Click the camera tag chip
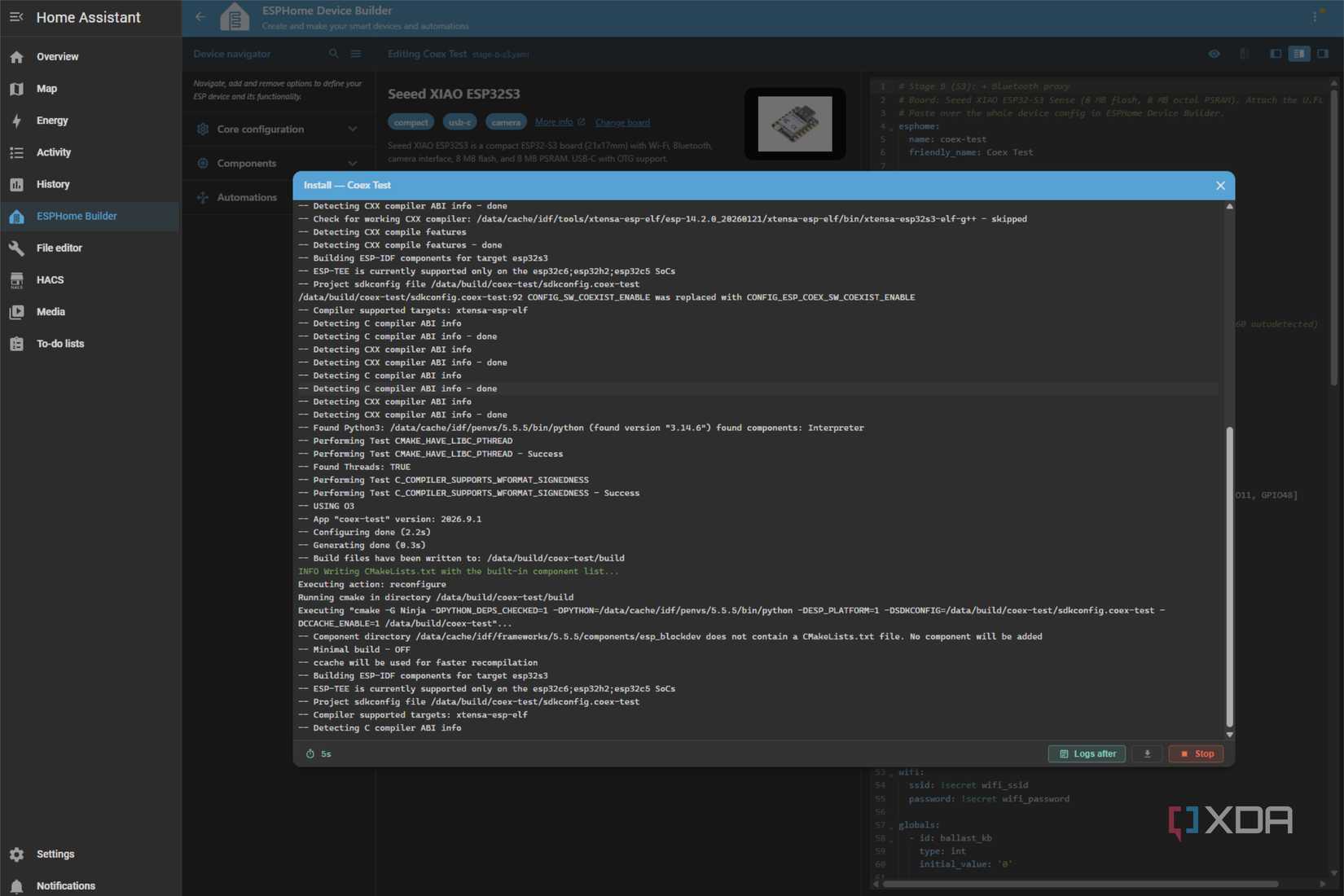1344x896 pixels. coord(506,122)
